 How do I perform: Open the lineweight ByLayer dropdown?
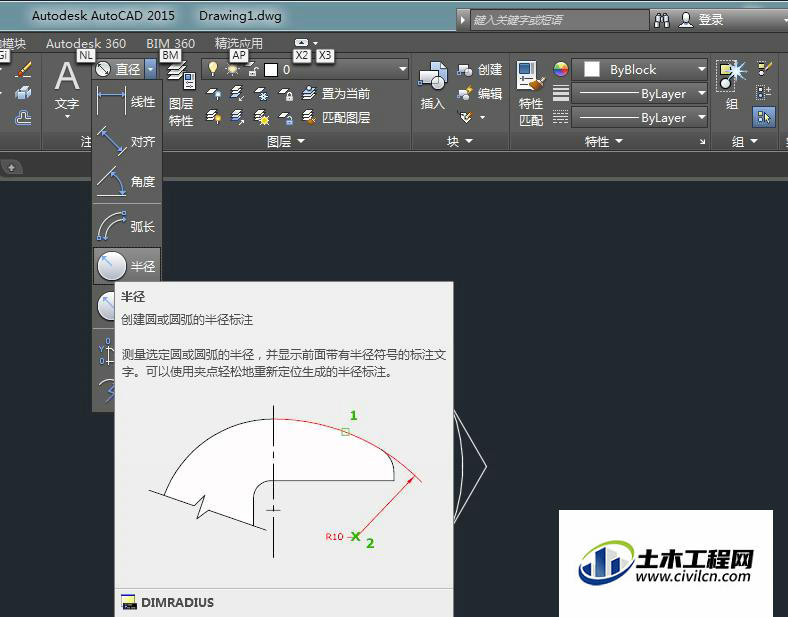(702, 93)
